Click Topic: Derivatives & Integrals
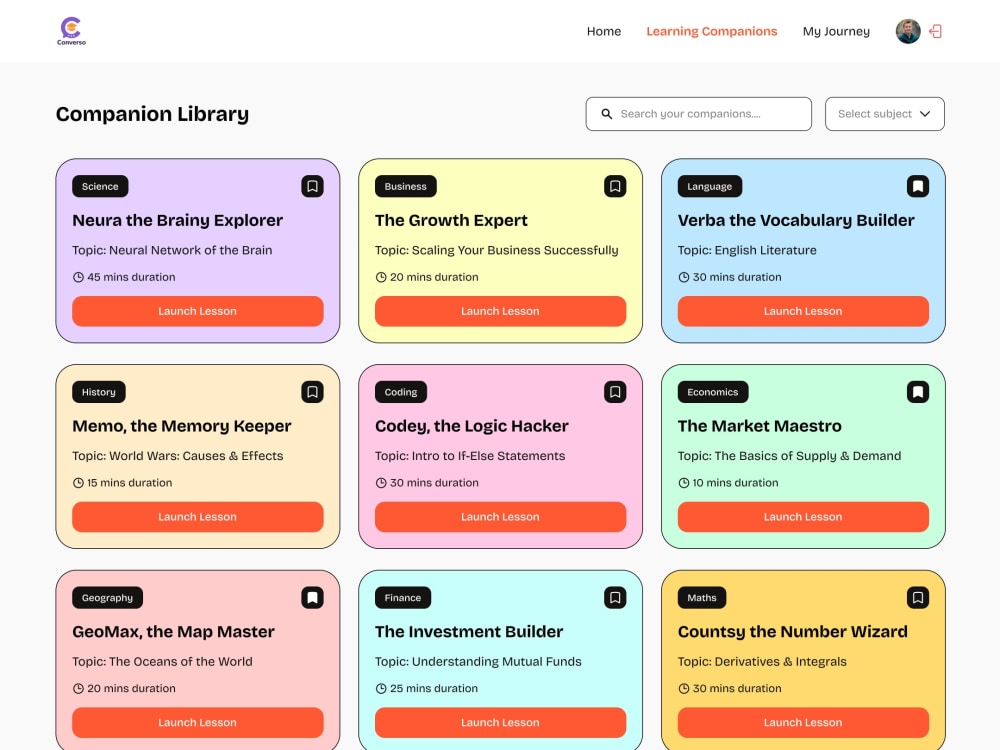The height and width of the screenshot is (750, 1000). [762, 662]
